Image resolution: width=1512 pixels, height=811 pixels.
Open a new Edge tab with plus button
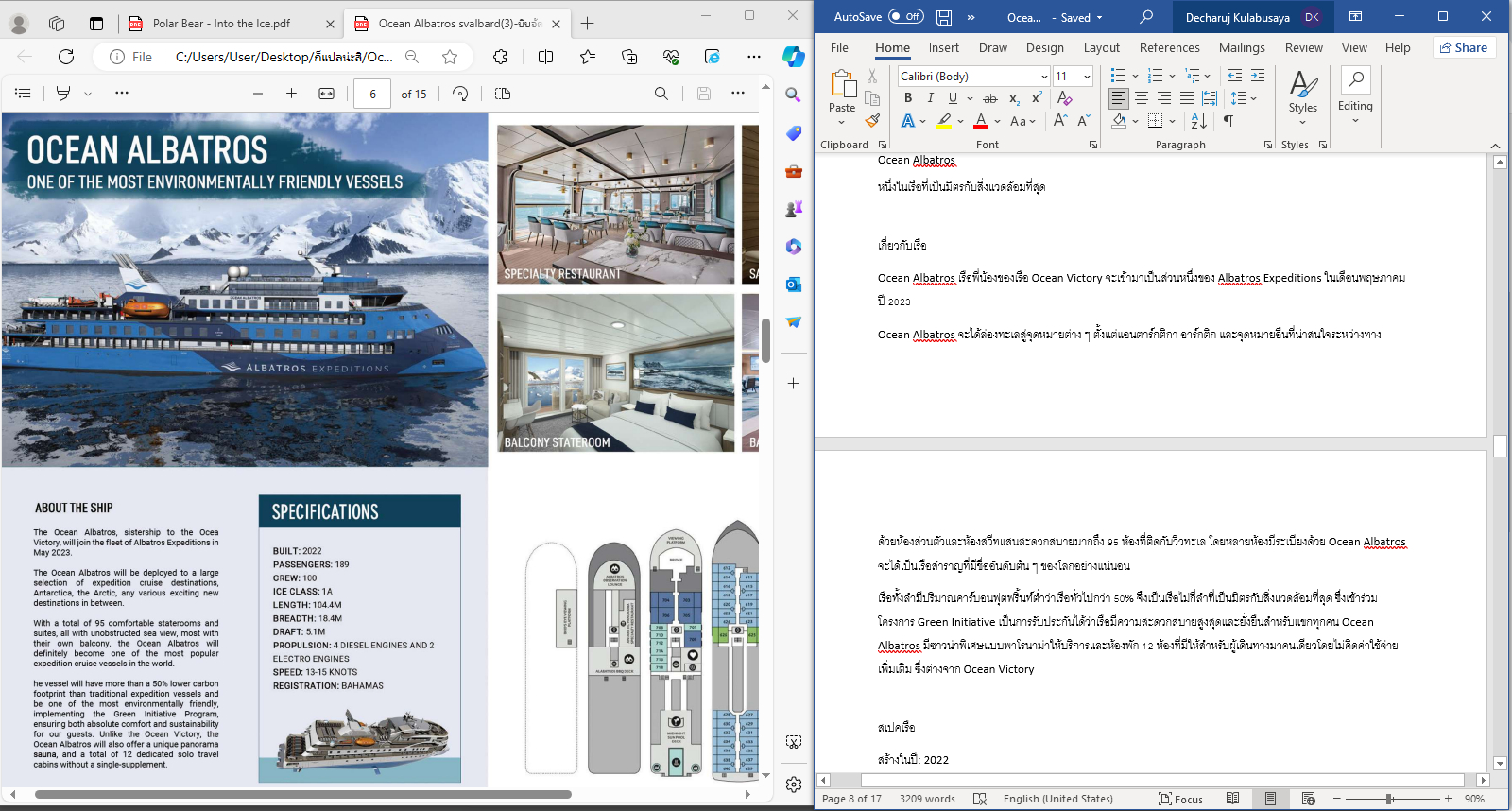click(x=588, y=24)
